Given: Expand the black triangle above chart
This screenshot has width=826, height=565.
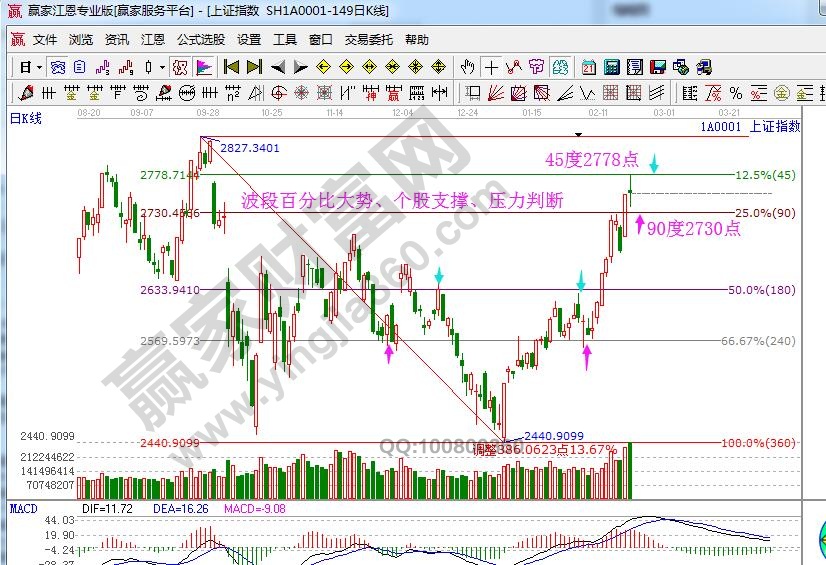Looking at the screenshot, I should (x=577, y=133).
